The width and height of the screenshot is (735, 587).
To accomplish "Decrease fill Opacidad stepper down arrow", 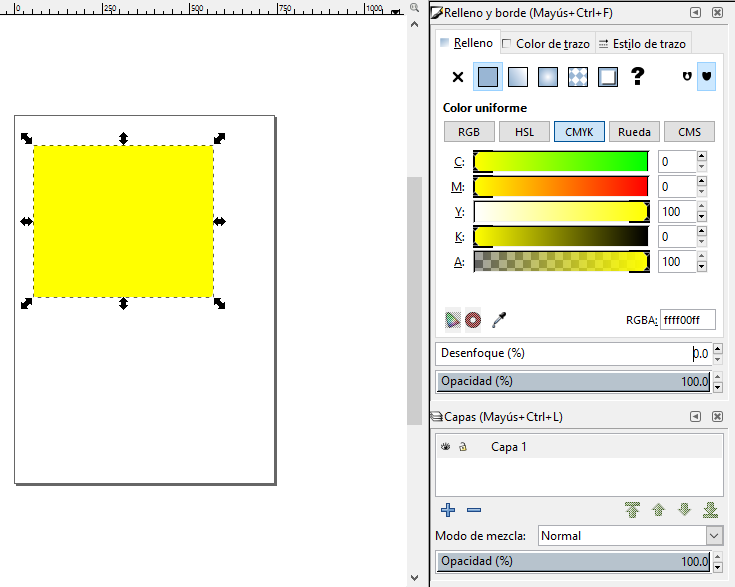I will pyautogui.click(x=717, y=387).
